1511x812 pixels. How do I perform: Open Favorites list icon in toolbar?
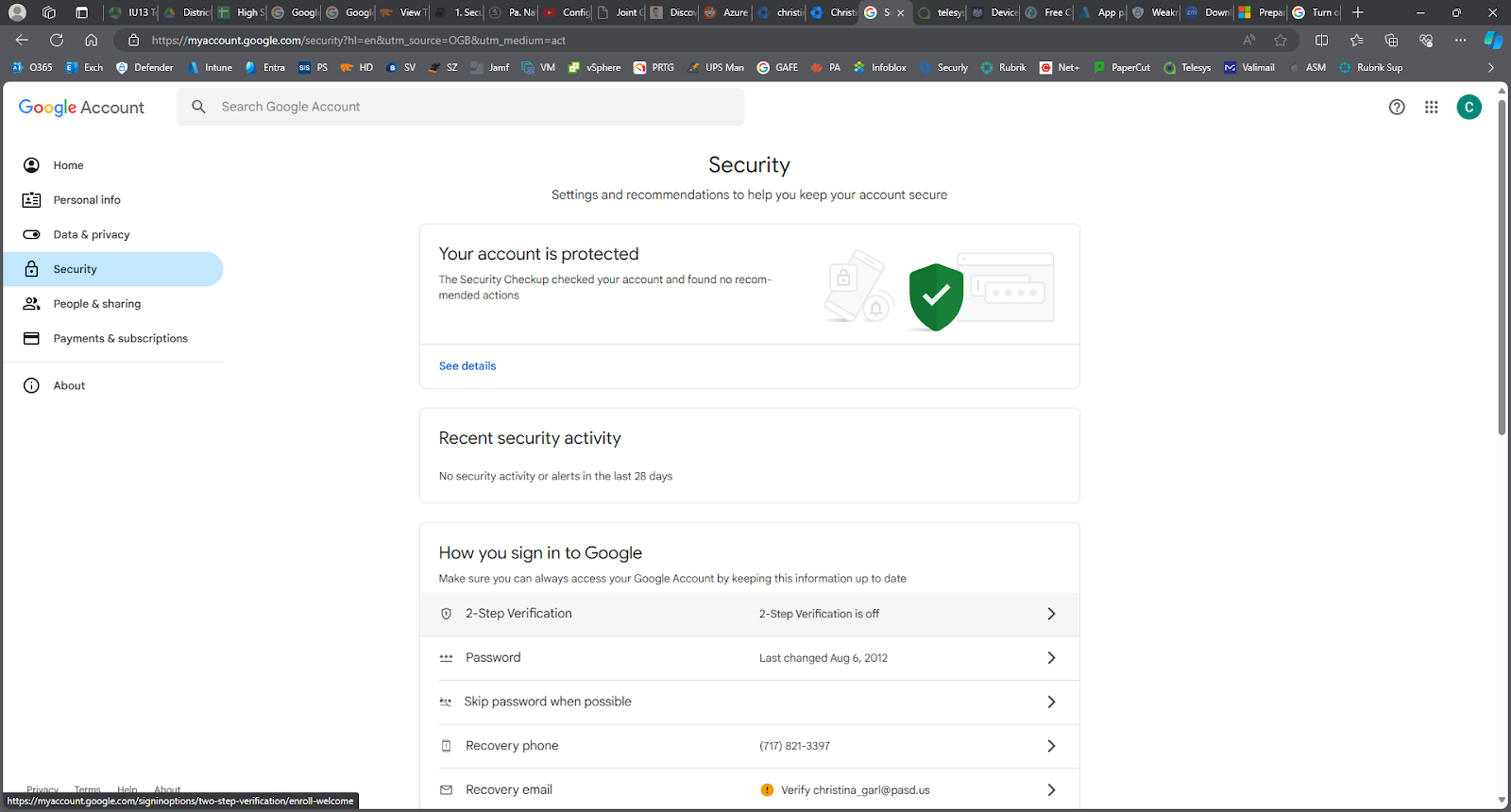(1356, 40)
